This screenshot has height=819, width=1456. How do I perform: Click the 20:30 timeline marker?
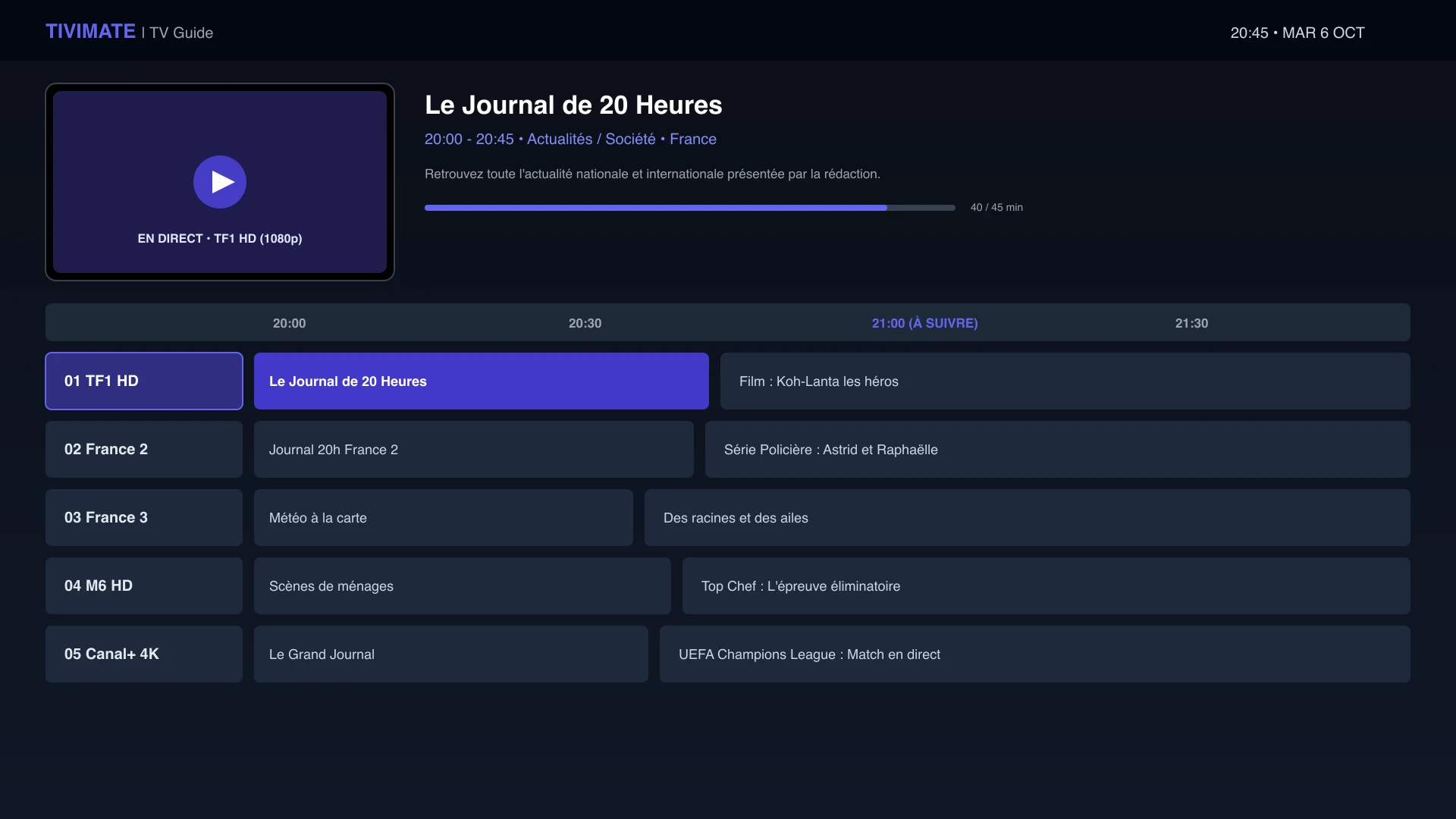(x=585, y=323)
